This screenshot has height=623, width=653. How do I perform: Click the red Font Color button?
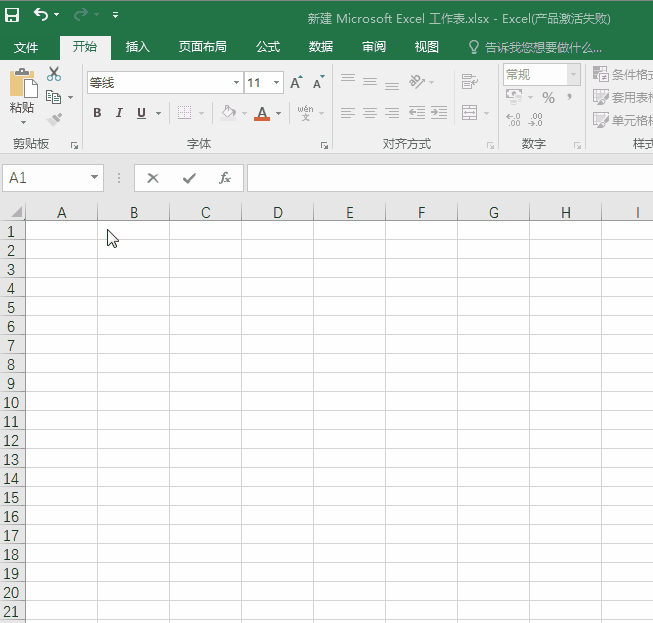[262, 113]
